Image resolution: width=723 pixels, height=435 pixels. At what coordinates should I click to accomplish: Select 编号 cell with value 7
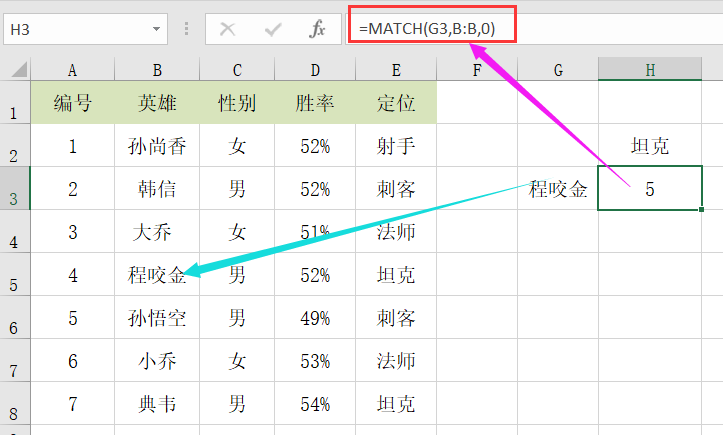tap(72, 404)
